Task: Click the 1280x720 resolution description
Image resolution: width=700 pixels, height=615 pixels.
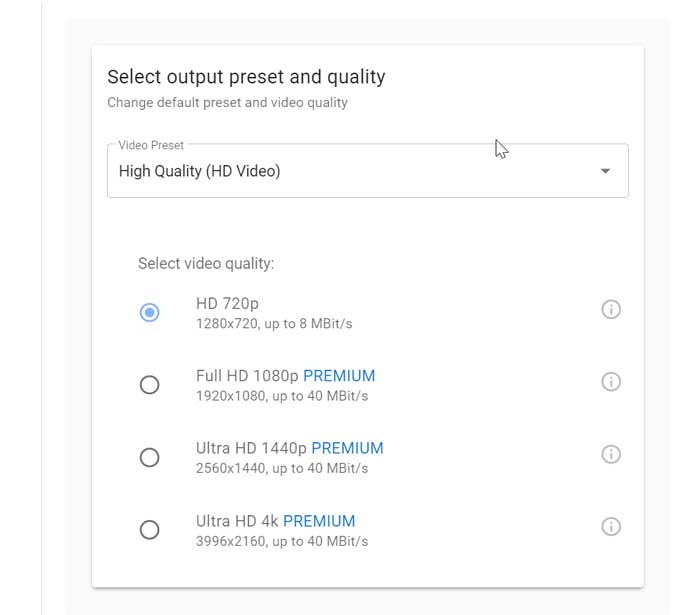Action: tap(274, 324)
